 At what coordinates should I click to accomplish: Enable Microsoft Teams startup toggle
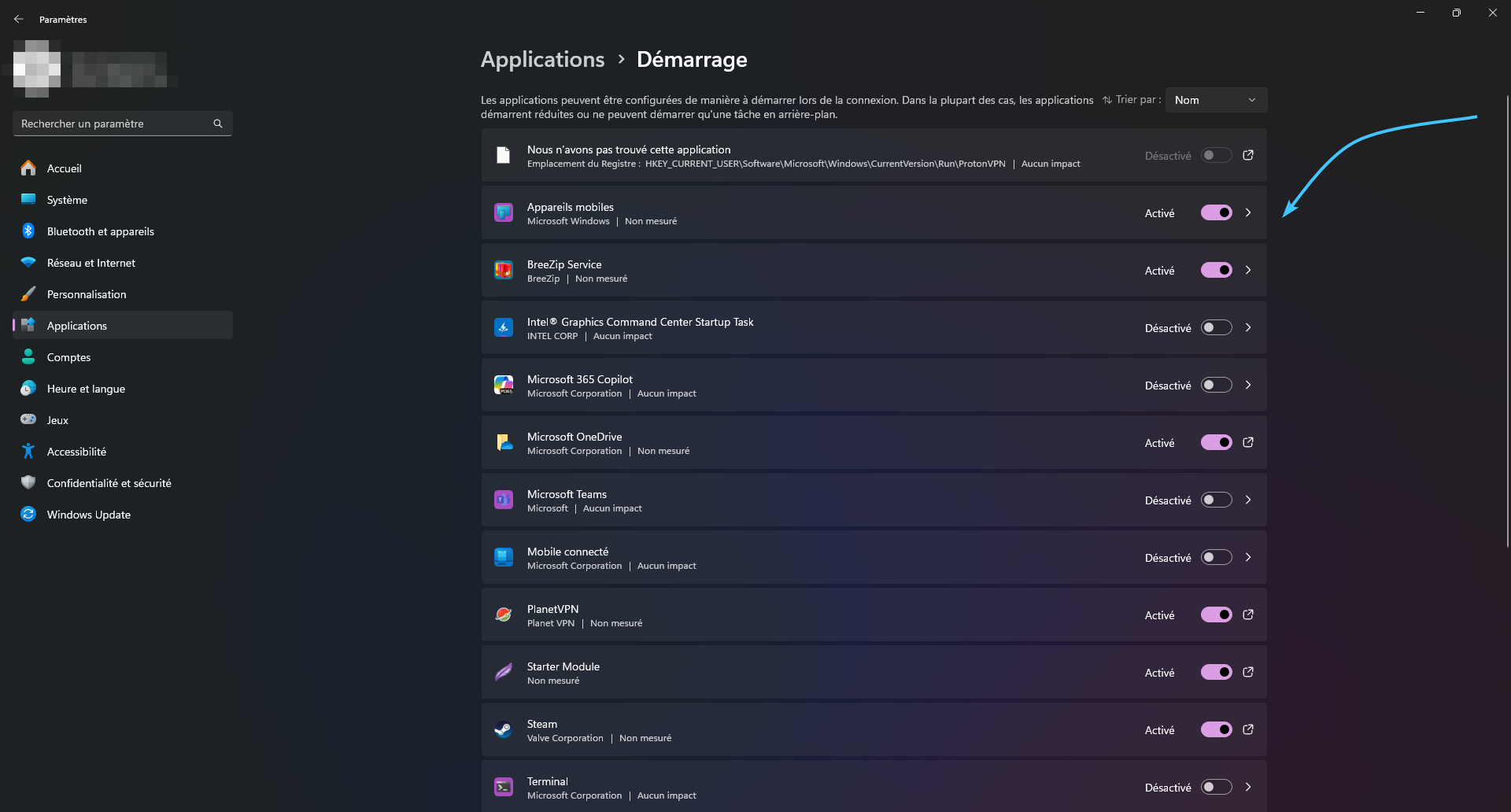pos(1216,500)
